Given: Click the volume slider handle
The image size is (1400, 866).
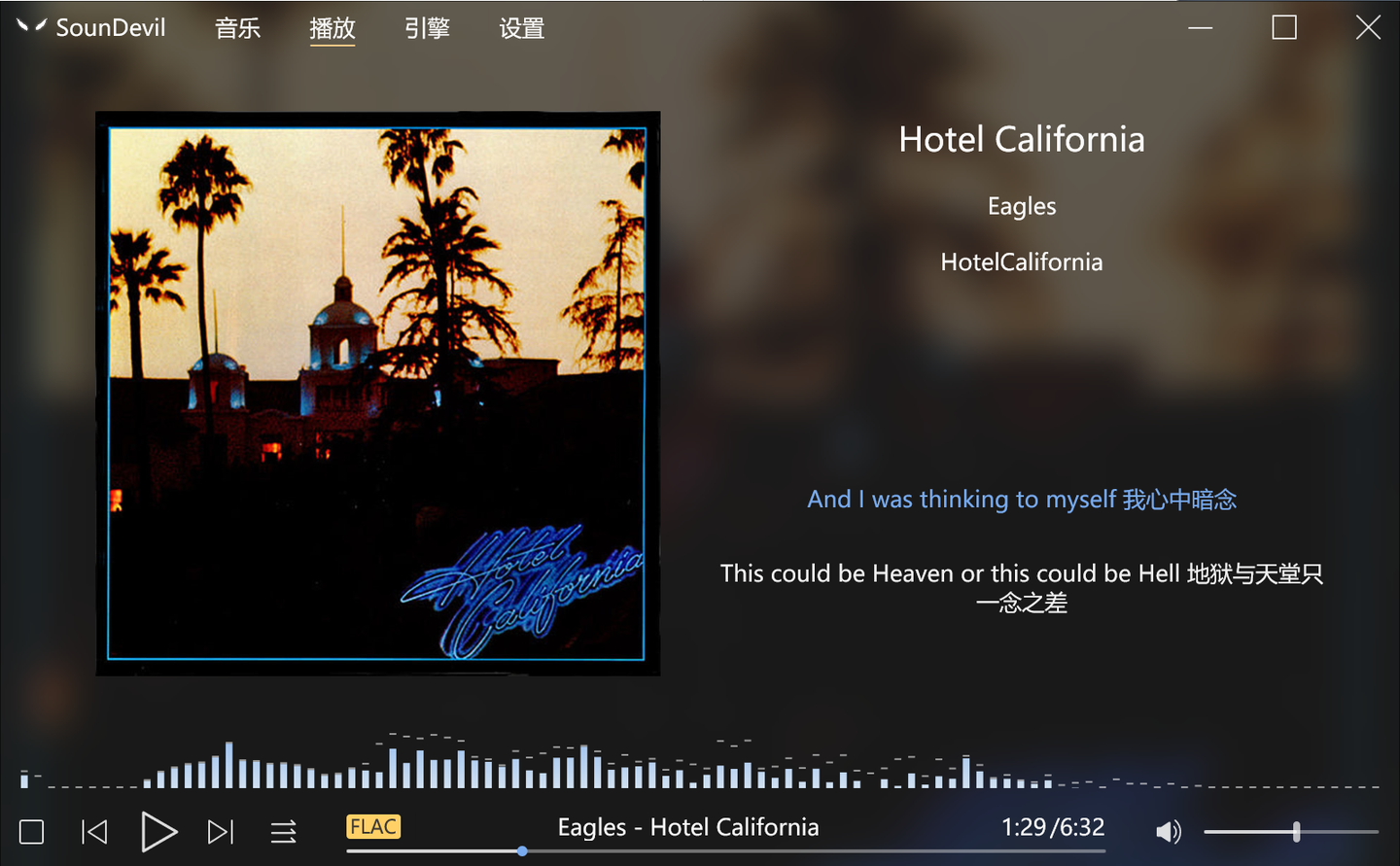Looking at the screenshot, I should click(1296, 832).
